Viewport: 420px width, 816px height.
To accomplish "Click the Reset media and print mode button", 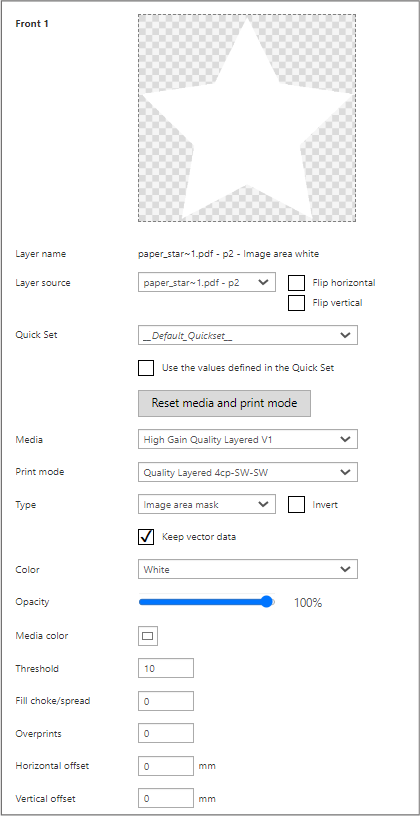I will [x=224, y=403].
